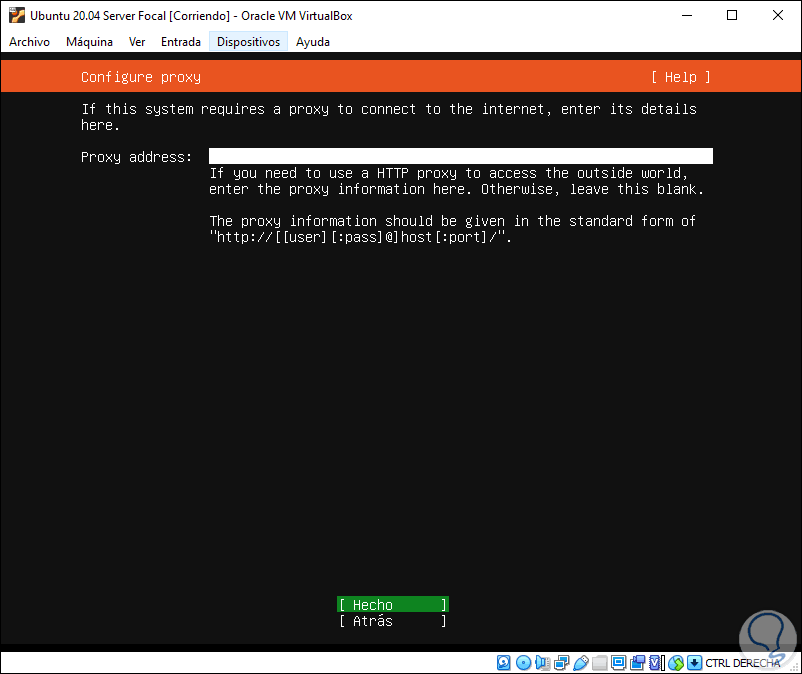
Task: Focus the Proxy address input field
Action: 460,156
